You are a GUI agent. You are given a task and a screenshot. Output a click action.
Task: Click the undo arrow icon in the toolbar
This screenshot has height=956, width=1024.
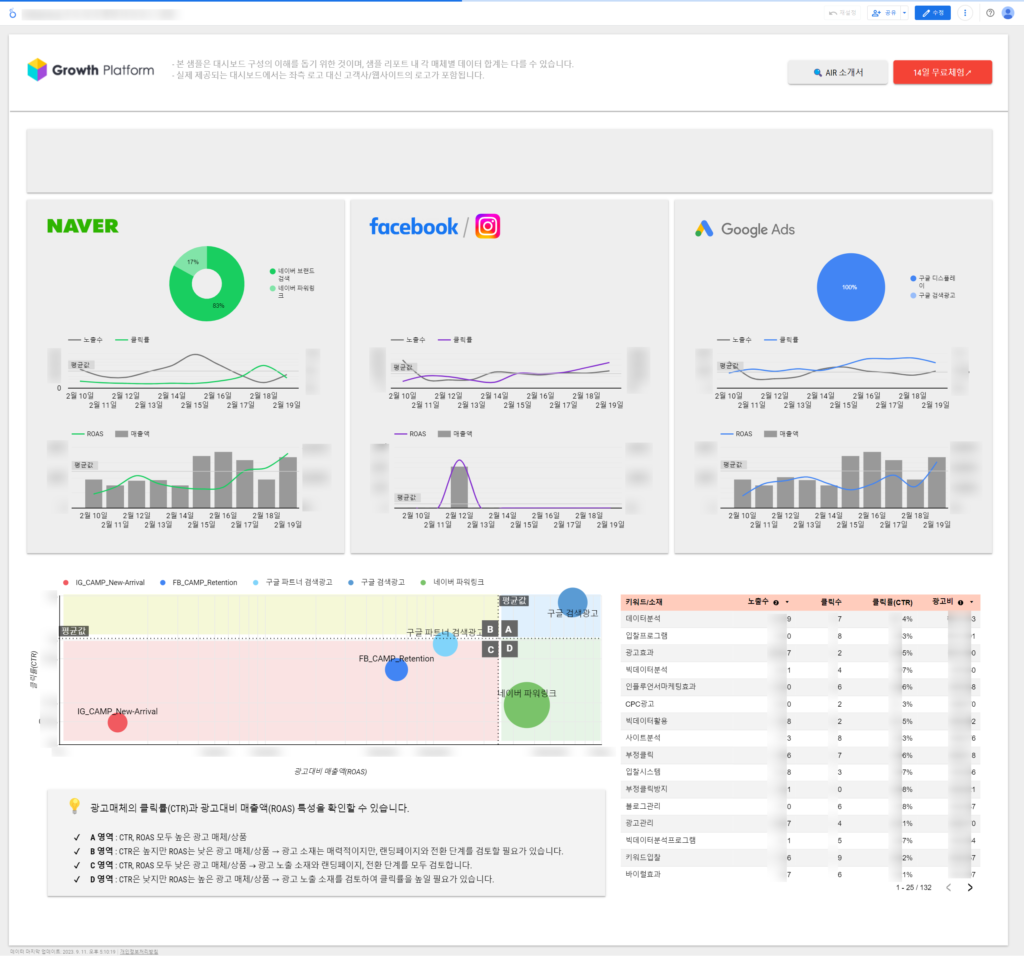click(831, 12)
